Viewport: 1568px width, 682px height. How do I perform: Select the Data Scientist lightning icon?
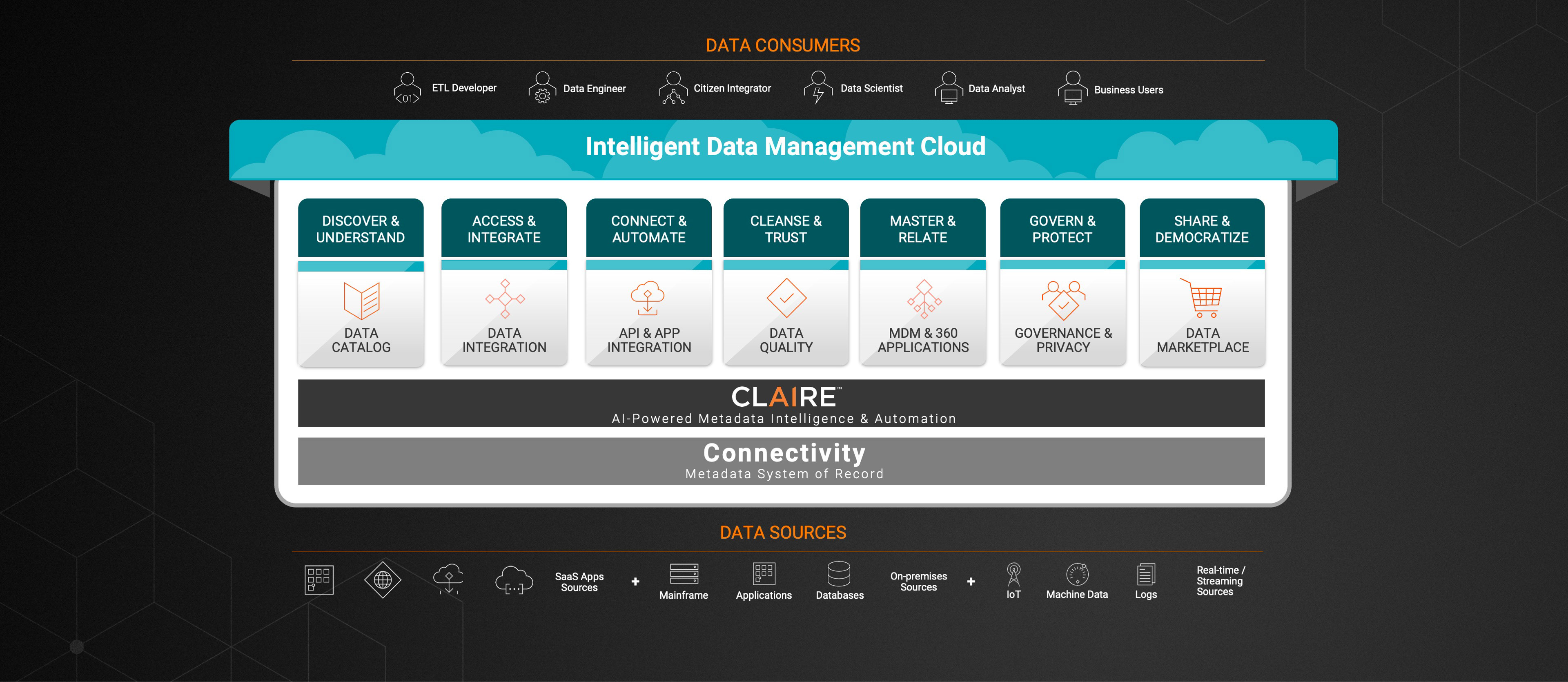(818, 88)
